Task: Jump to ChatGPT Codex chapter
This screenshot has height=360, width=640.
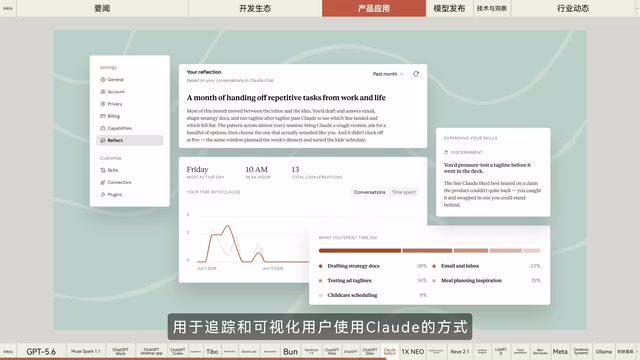Action: point(178,351)
